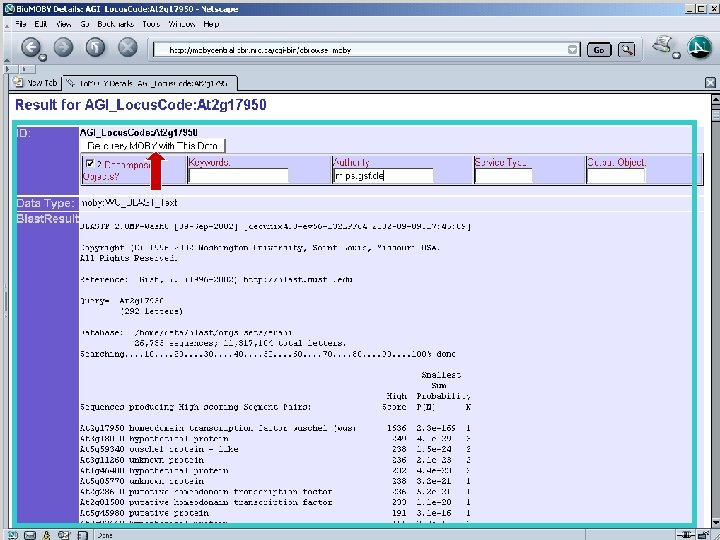Click the New Tab page icon

coord(18,82)
